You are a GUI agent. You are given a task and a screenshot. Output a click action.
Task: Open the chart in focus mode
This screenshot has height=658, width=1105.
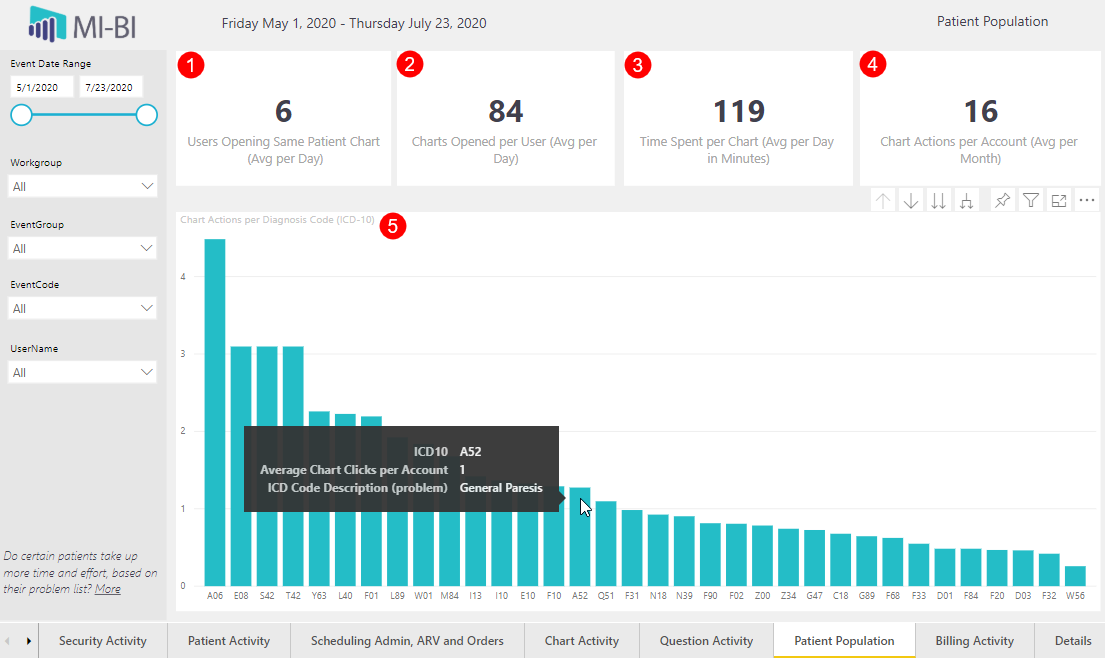(x=1059, y=201)
